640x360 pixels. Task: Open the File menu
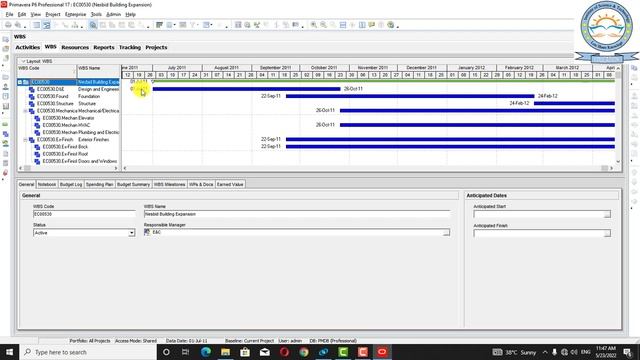tap(9, 14)
